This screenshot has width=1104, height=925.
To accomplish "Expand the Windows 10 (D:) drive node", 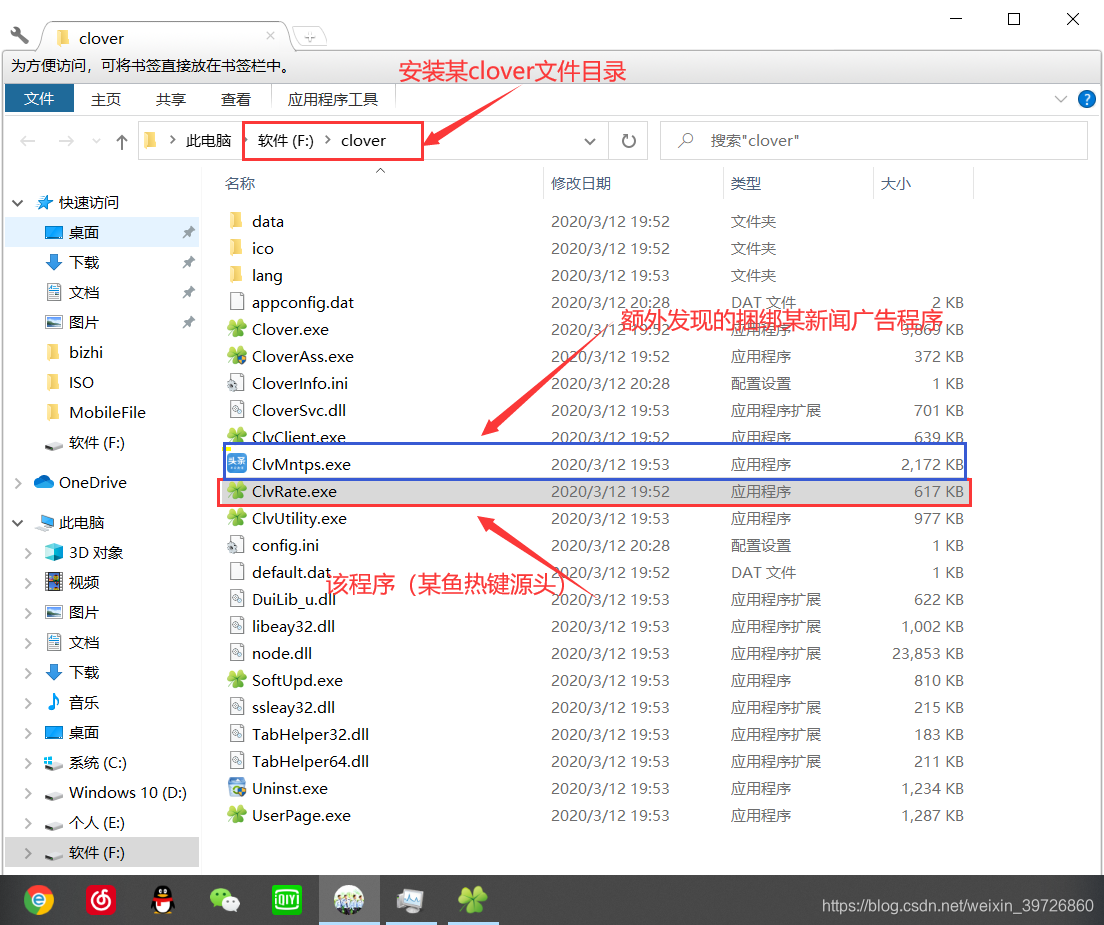I will click(28, 793).
